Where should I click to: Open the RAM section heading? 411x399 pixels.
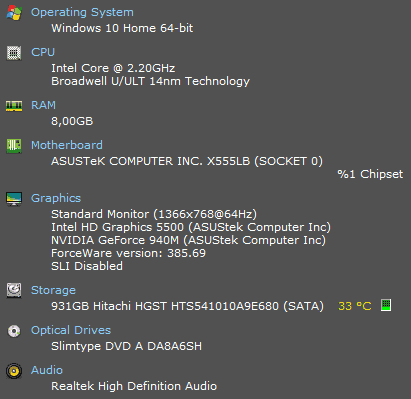[x=43, y=105]
